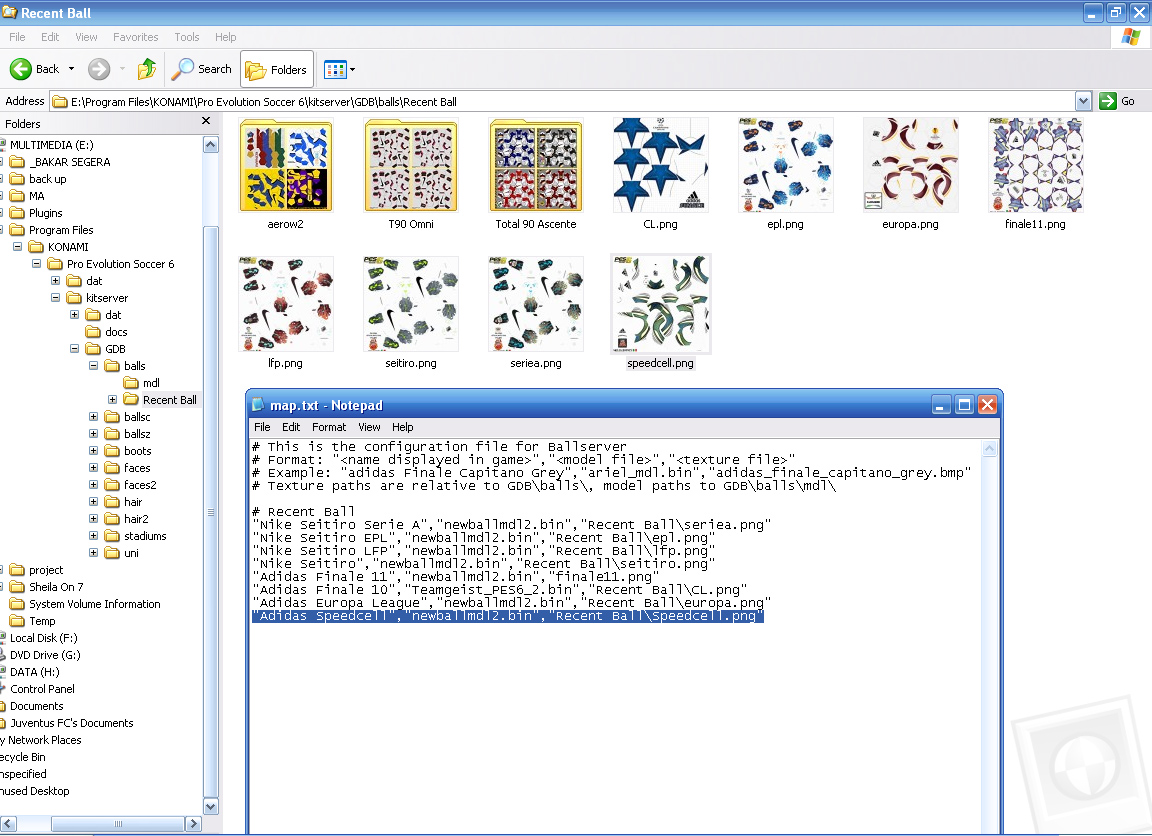Expand the boots folder node
1152x836 pixels.
(93, 451)
